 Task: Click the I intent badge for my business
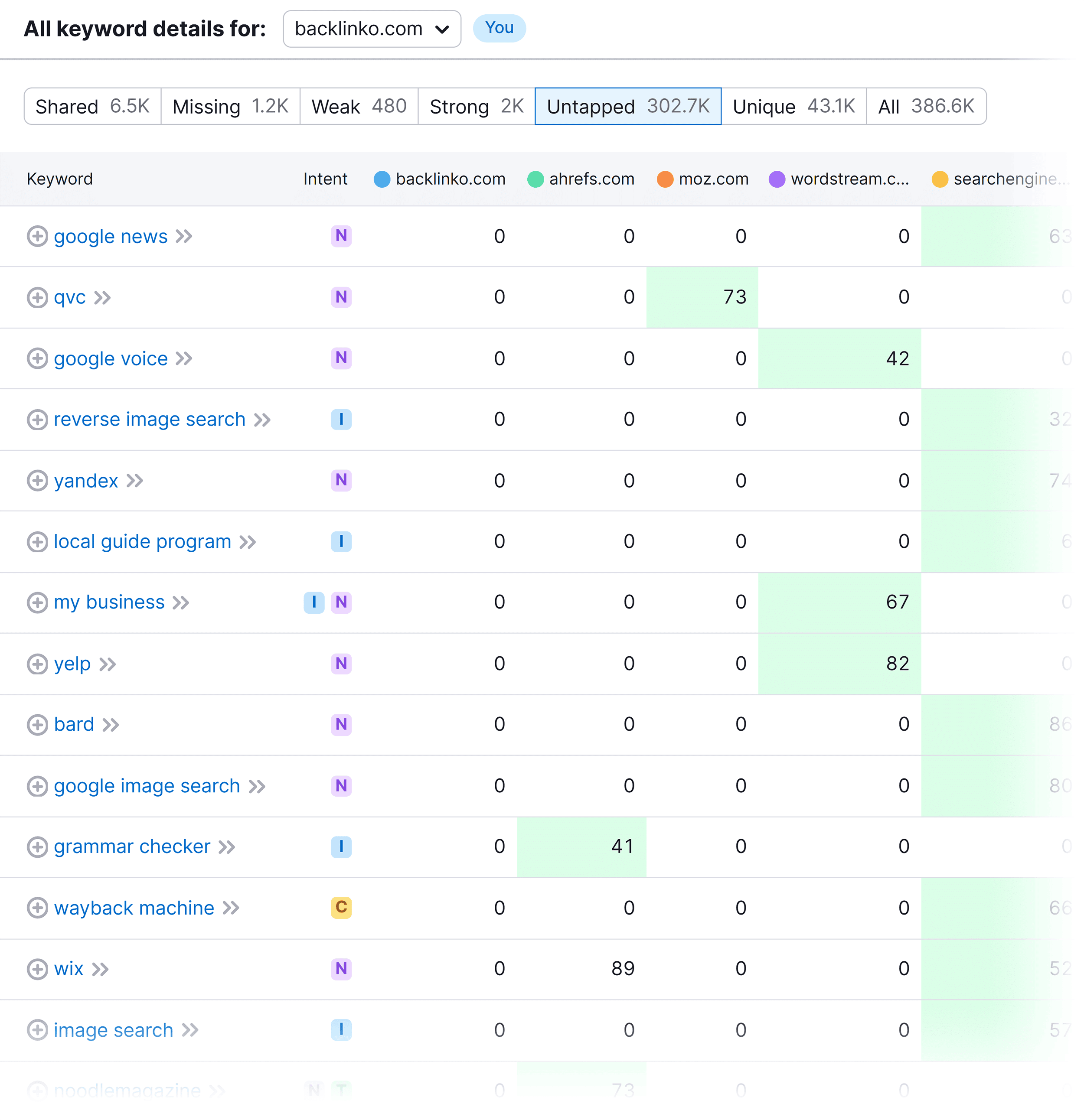pos(314,602)
